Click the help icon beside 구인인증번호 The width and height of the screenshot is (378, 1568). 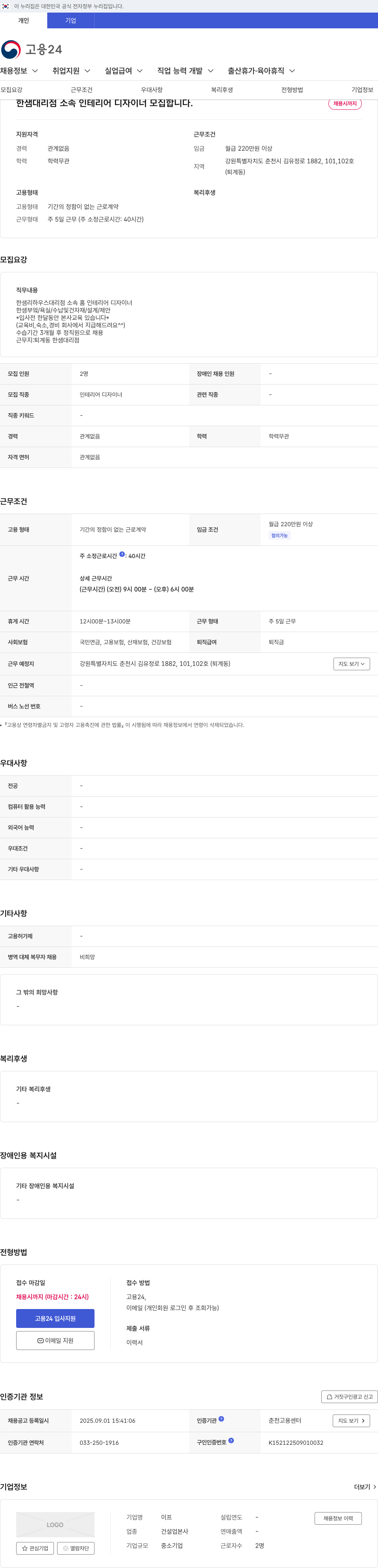tap(231, 1441)
